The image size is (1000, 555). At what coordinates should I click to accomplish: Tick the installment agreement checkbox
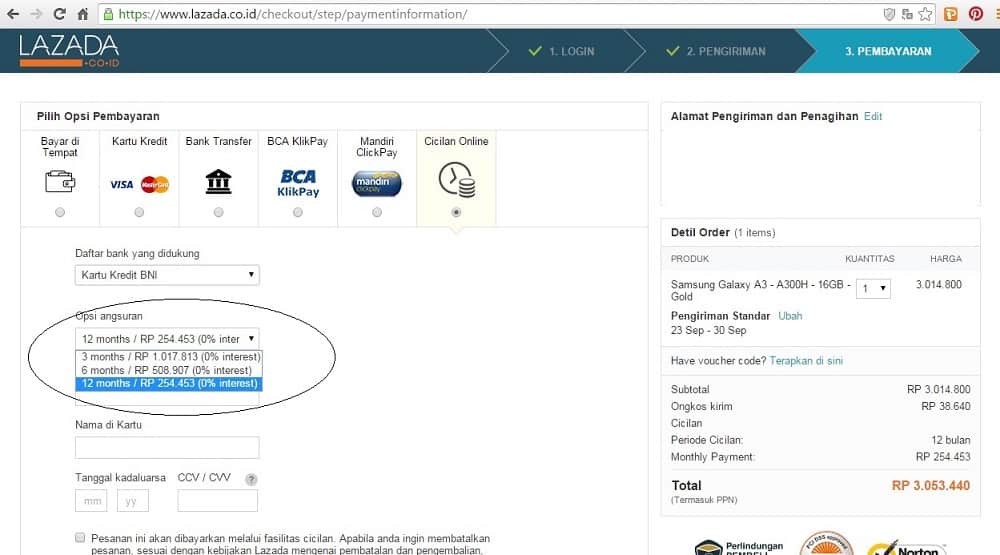[x=80, y=537]
